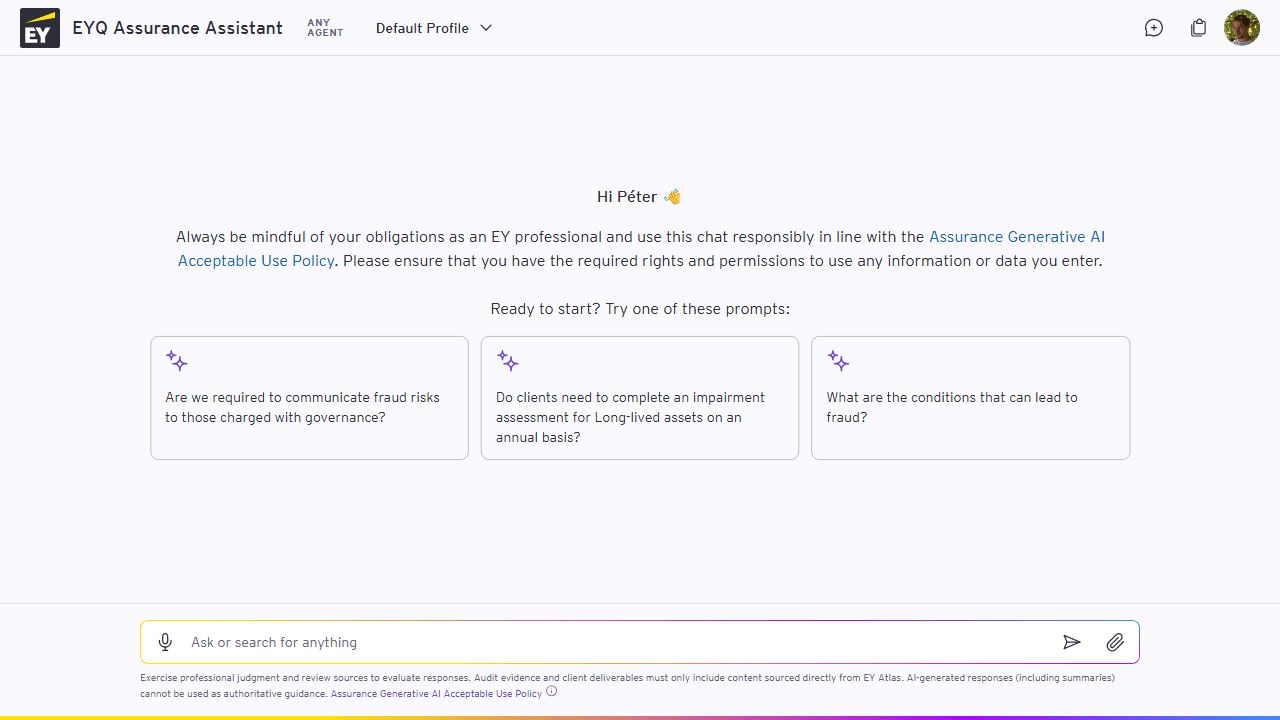Image resolution: width=1280 pixels, height=720 pixels.
Task: Choose the impairment assessment for Long-lived assets prompt
Action: click(x=640, y=398)
